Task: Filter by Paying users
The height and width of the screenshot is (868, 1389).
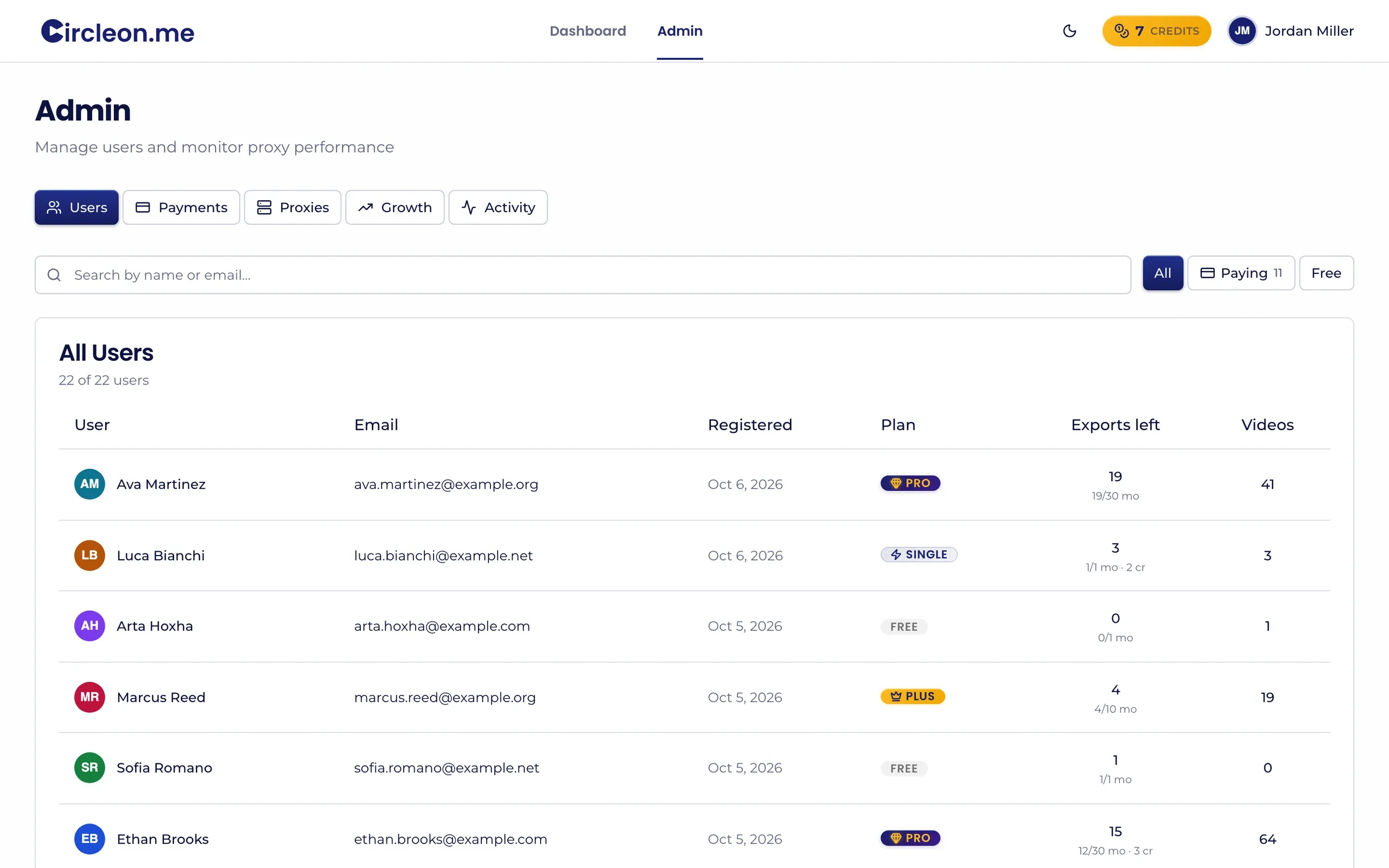Action: coord(1241,273)
